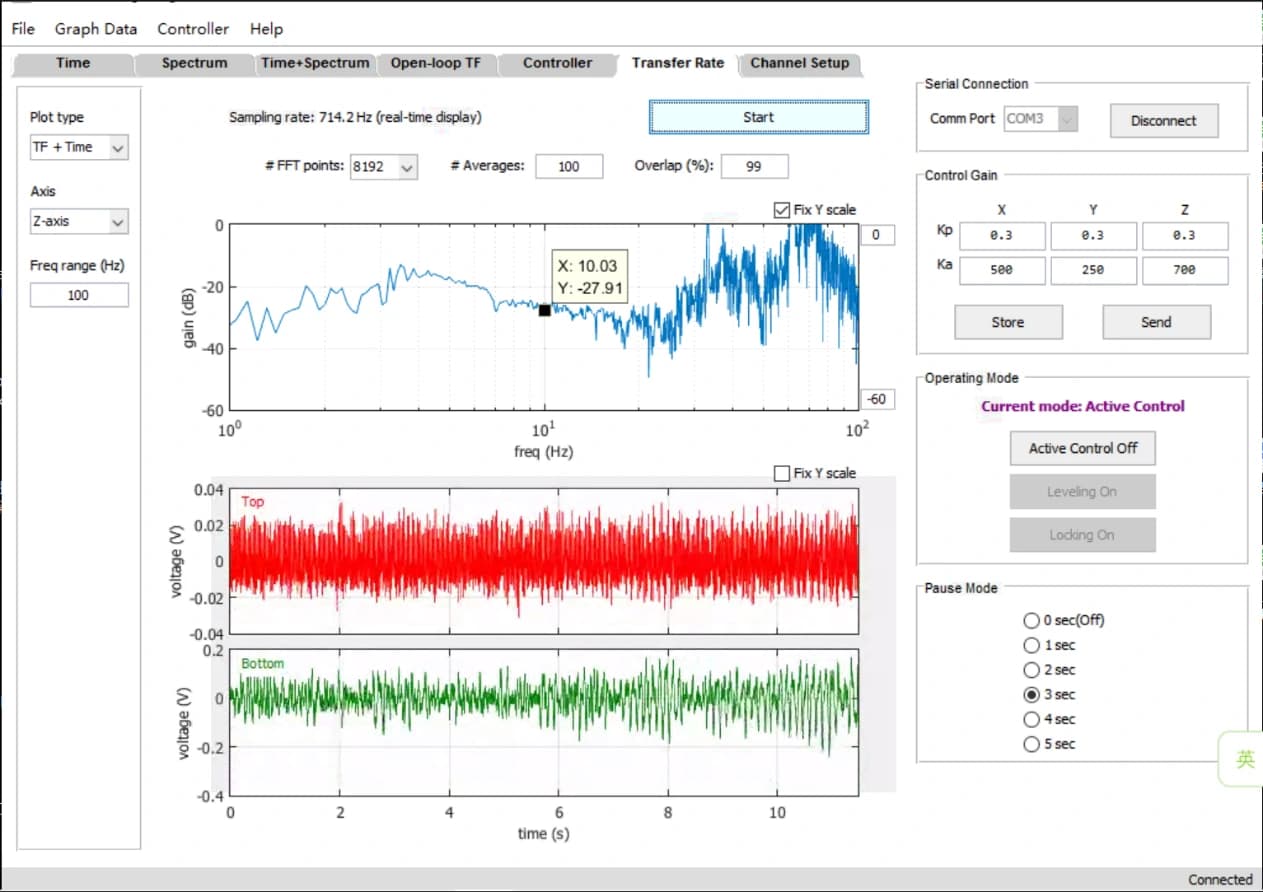This screenshot has width=1263, height=892.
Task: Open the # FFT points dropdown
Action: pyautogui.click(x=383, y=167)
